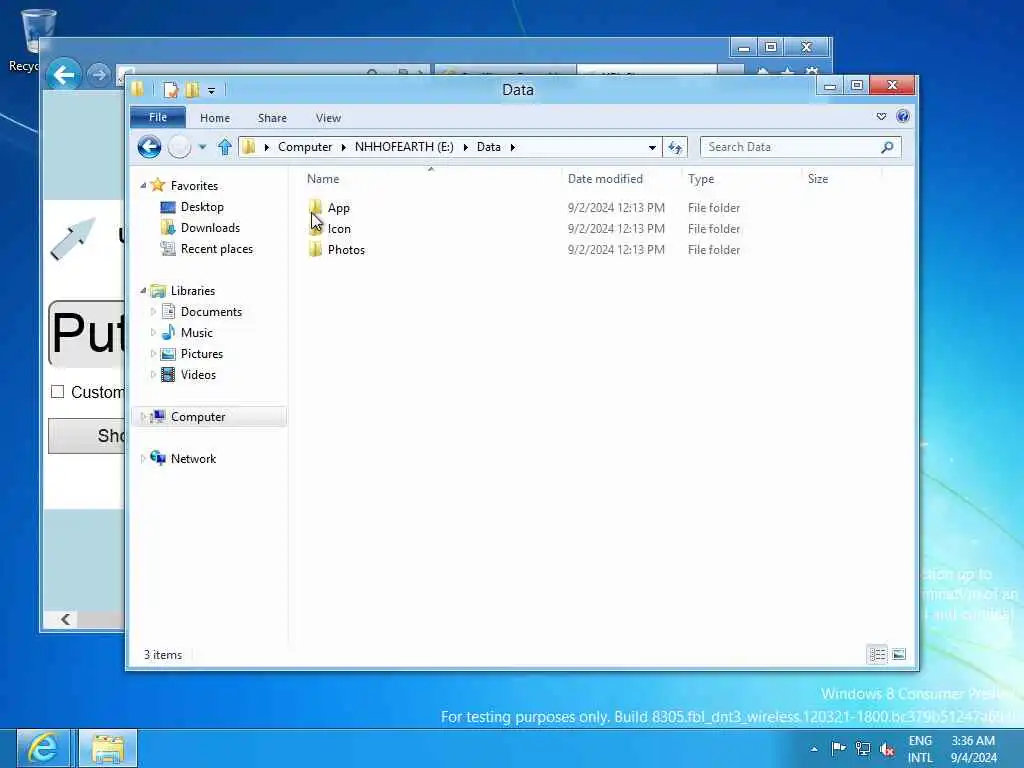Show hidden tray icons arrow
The width and height of the screenshot is (1024, 768).
814,749
